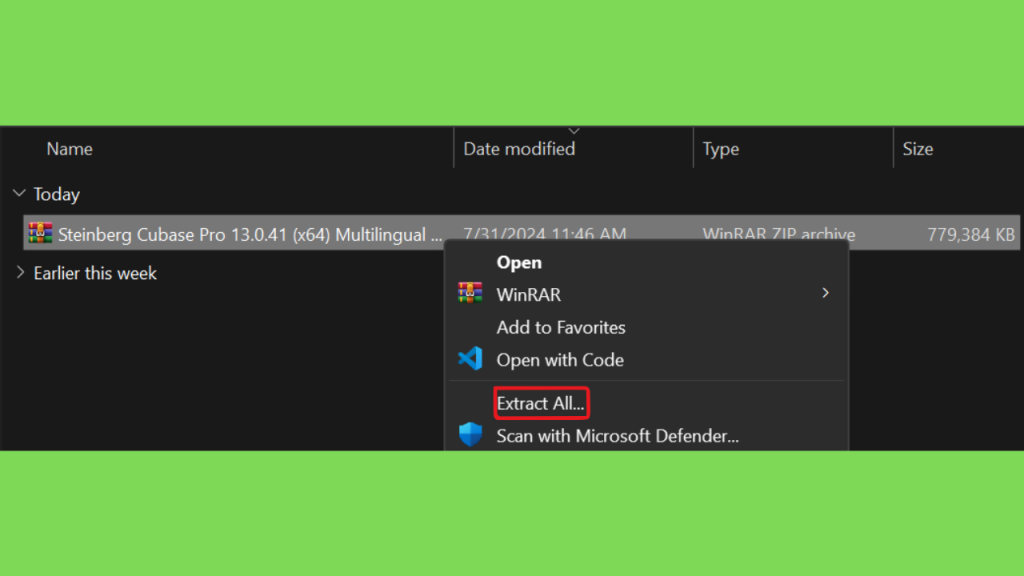
Task: Choose Open from the context menu
Action: 519,262
